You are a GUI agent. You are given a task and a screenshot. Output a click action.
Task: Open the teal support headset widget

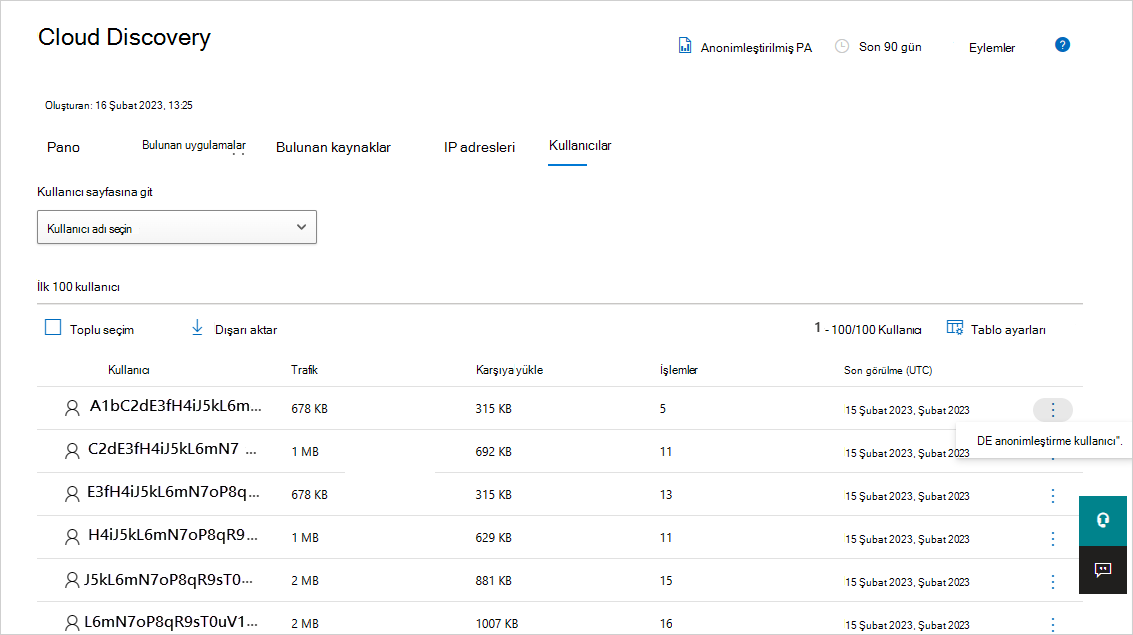1103,520
